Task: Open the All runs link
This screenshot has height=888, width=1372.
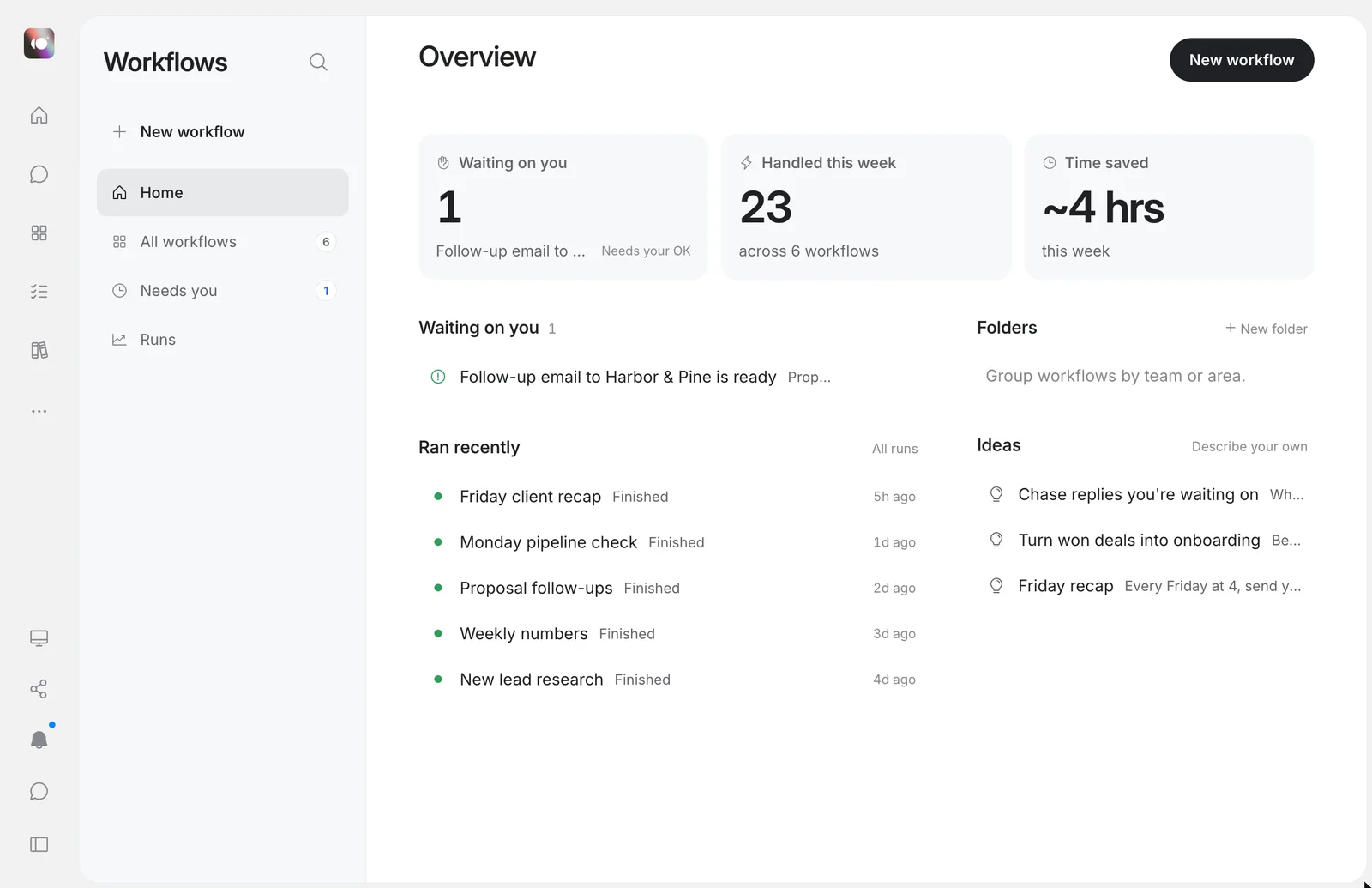Action: (894, 449)
